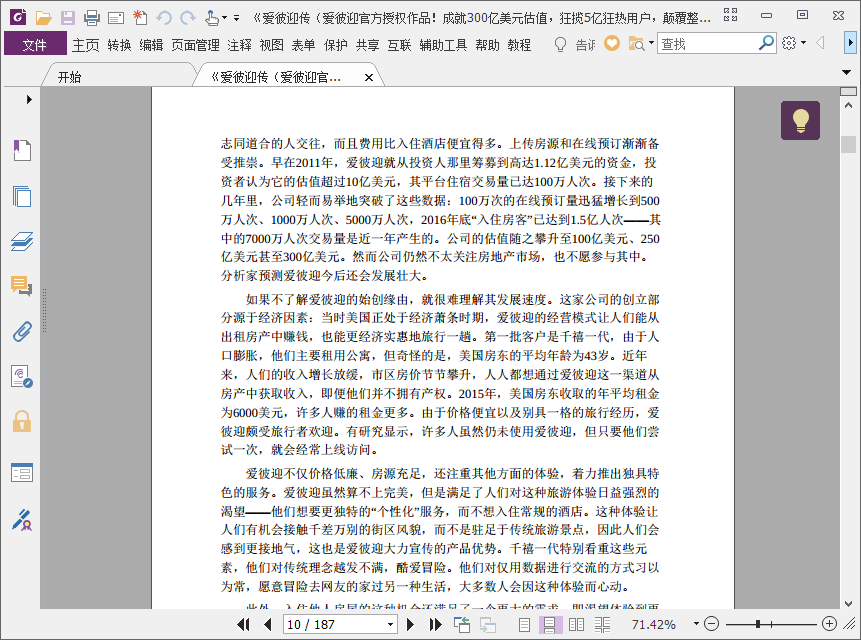Open the Layers panel icon
This screenshot has width=861, height=640.
click(x=22, y=241)
